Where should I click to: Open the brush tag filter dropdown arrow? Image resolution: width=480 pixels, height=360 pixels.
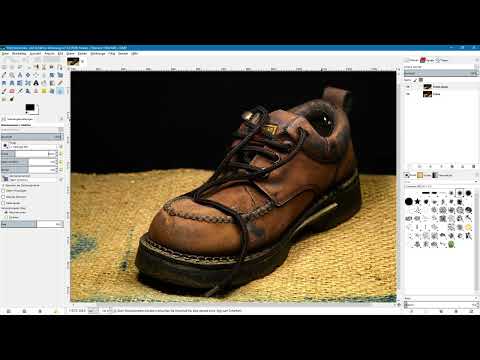coord(476,181)
